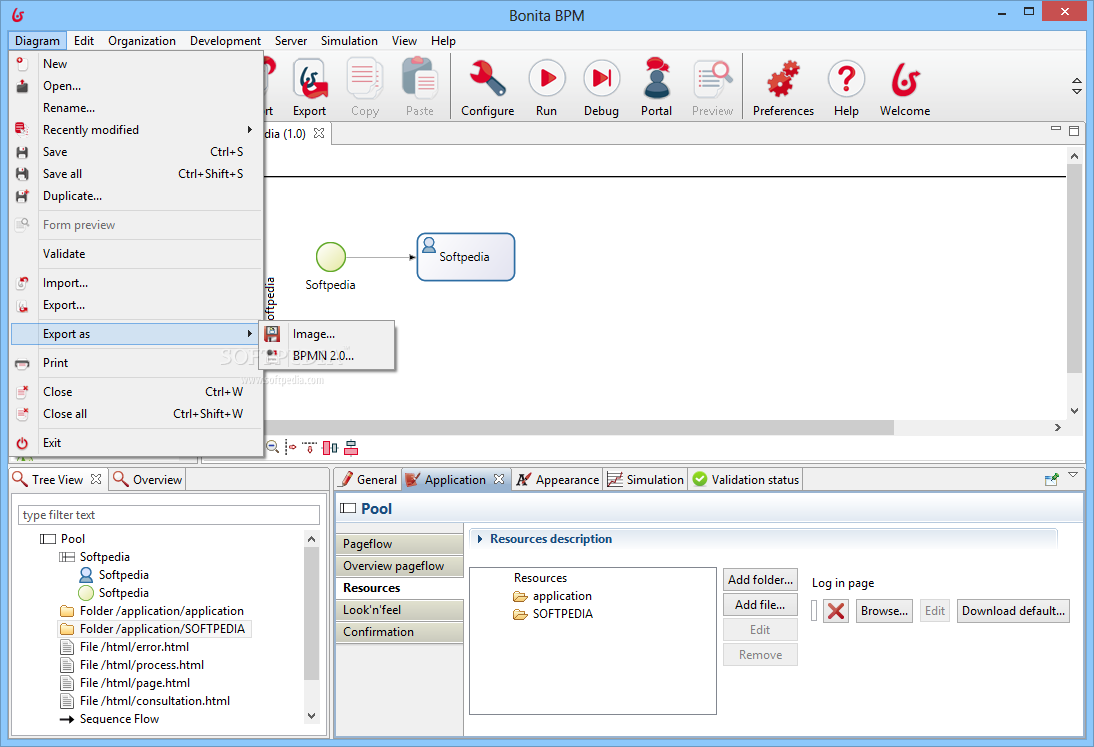The width and height of the screenshot is (1094, 747).
Task: Click Validate menu entry
Action: 137,254
